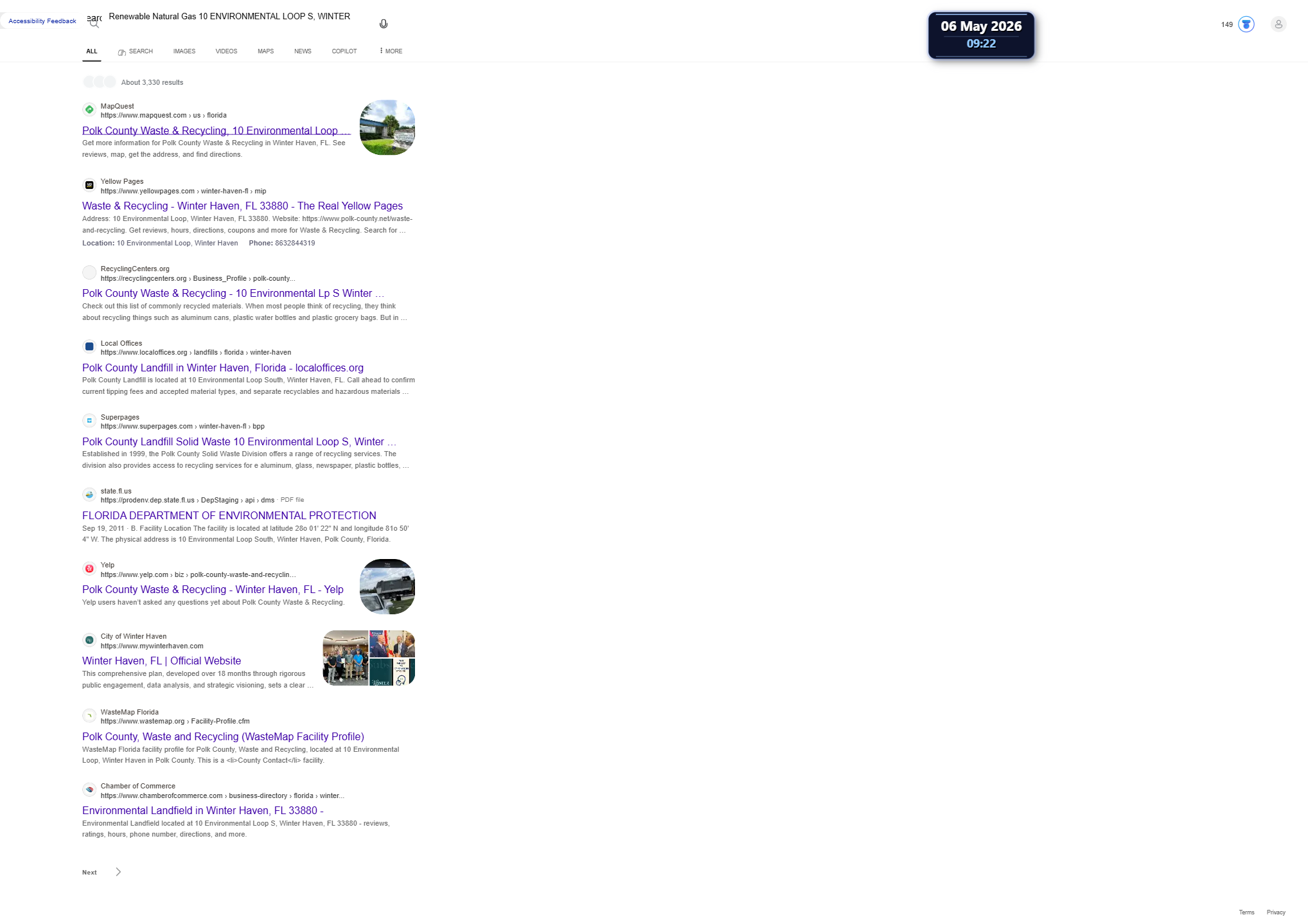Screen dimensions: 1308x924
Task: Open Polk County Waste & Recycling Yelp result
Action: coord(213,589)
